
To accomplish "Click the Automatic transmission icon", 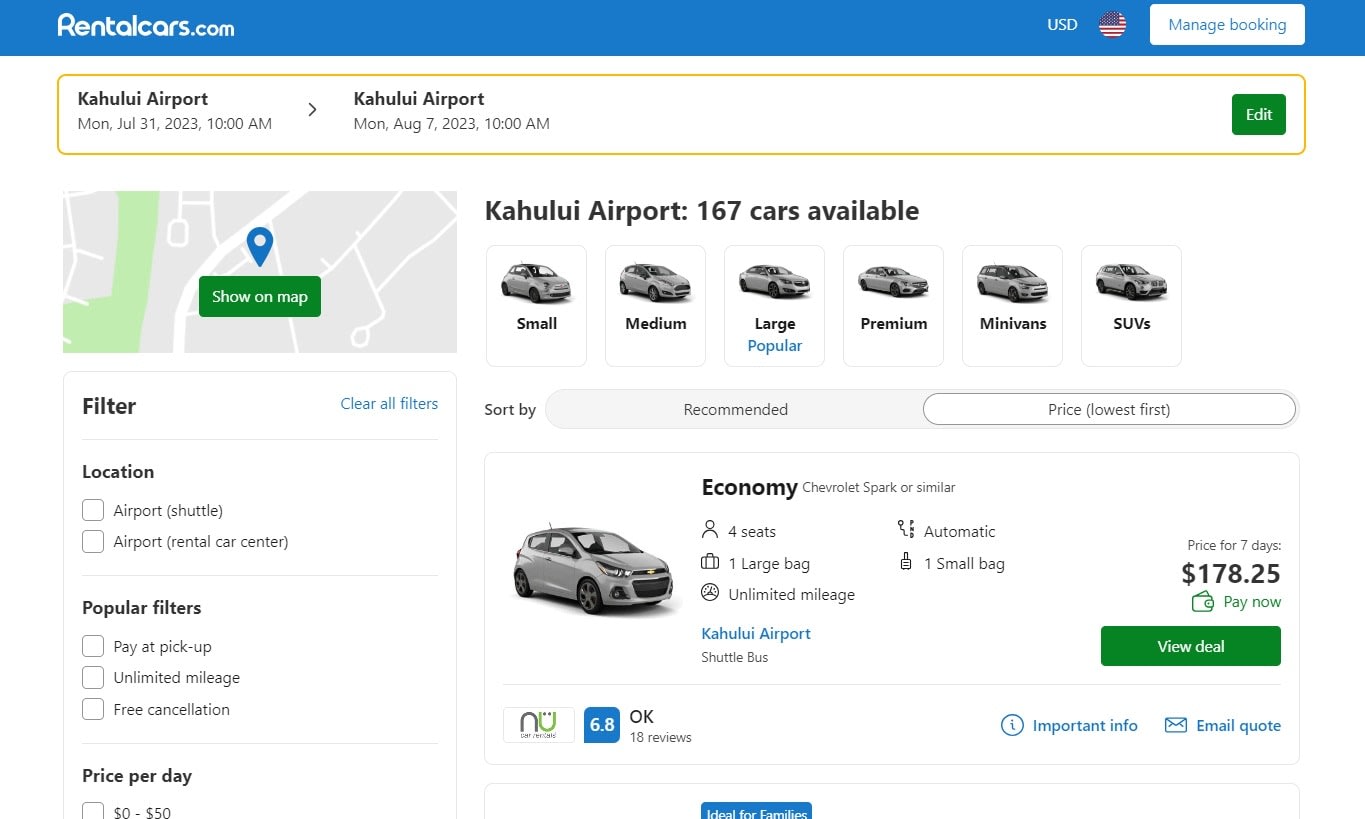I will 906,529.
